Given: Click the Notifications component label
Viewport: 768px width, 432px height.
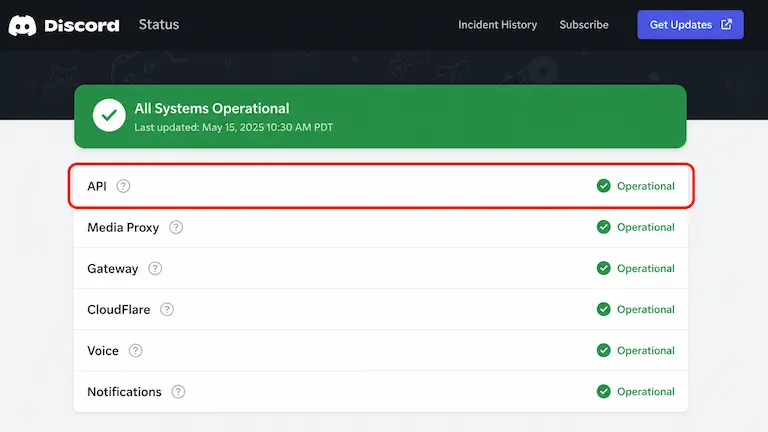Looking at the screenshot, I should pos(124,392).
